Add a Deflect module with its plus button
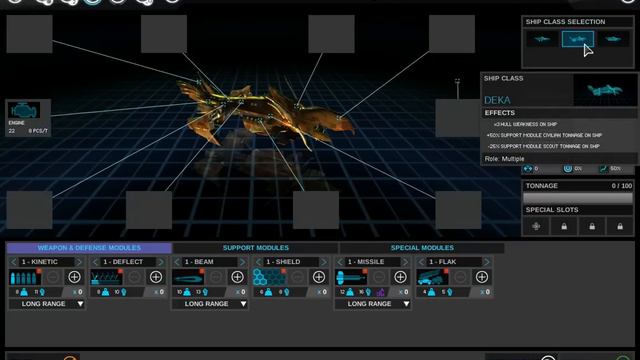This screenshot has height=360, width=640. click(156, 277)
